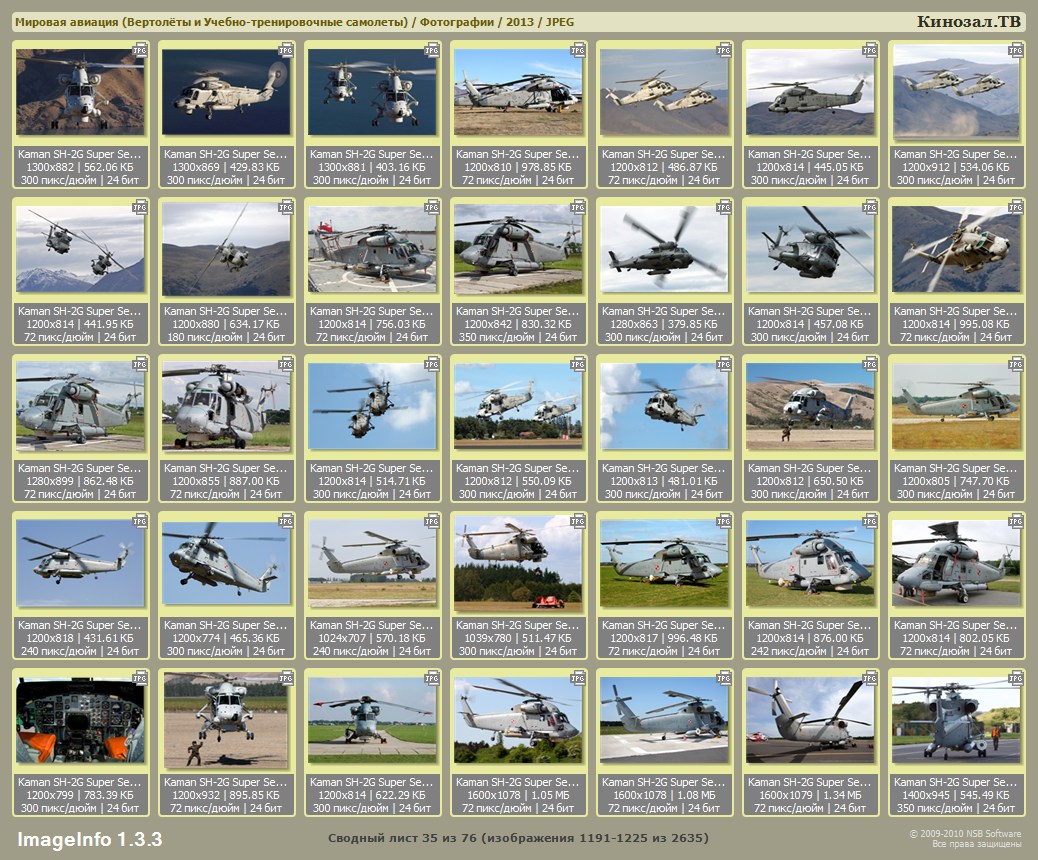Click the ImageInfo 1.3.3 label

pos(89,838)
